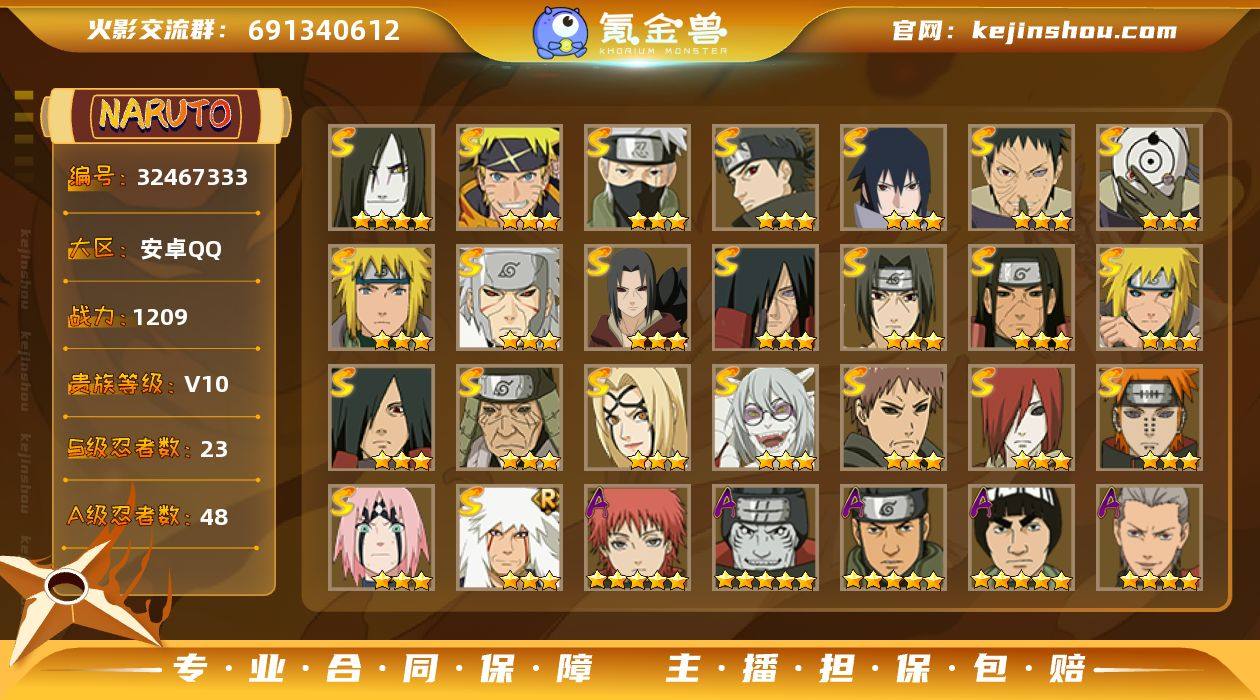Select the blue-skinned Kisame A-rank portrait
Screen dimensions: 1260x700
(x=766, y=538)
